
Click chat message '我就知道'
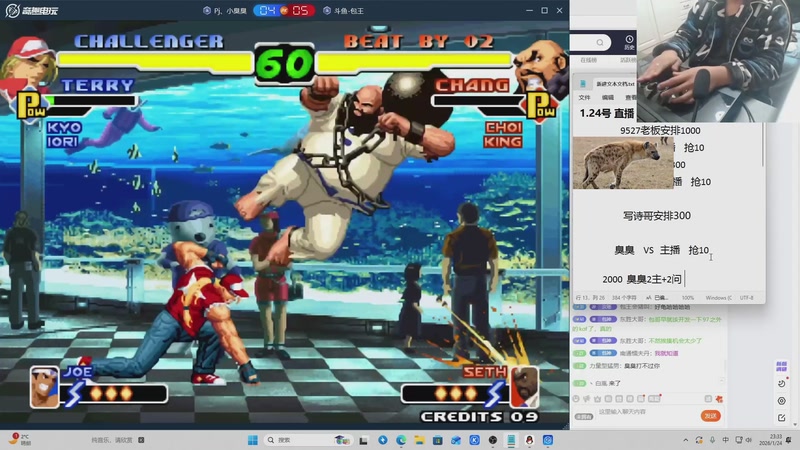666,353
